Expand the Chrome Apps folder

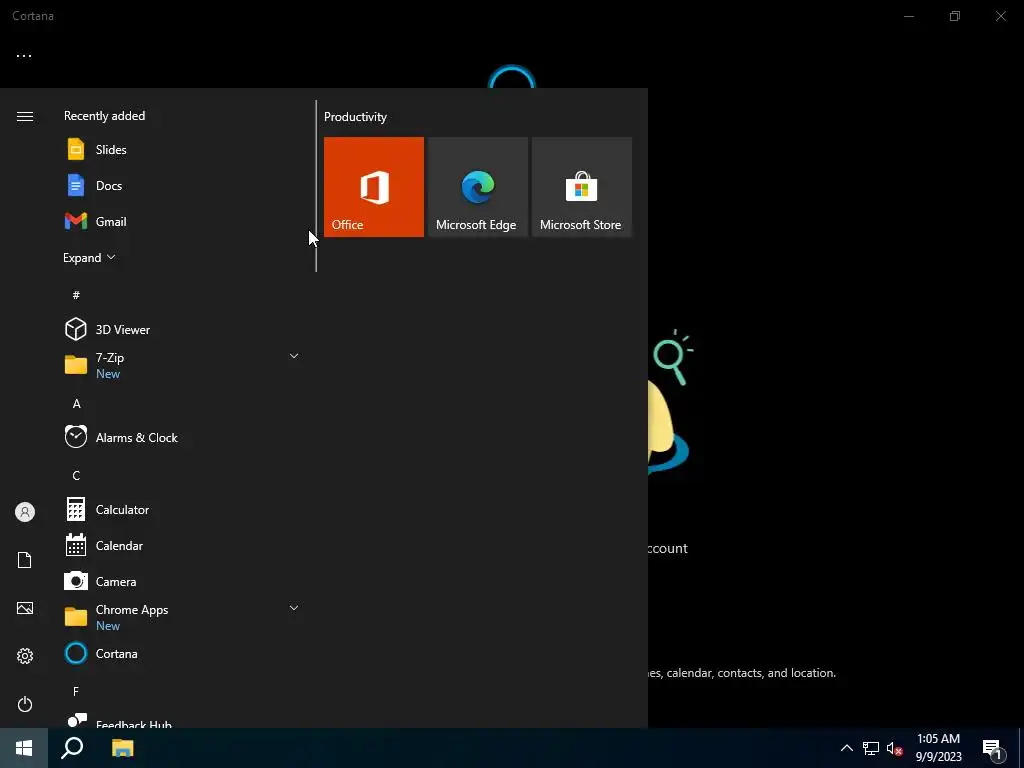tap(294, 608)
